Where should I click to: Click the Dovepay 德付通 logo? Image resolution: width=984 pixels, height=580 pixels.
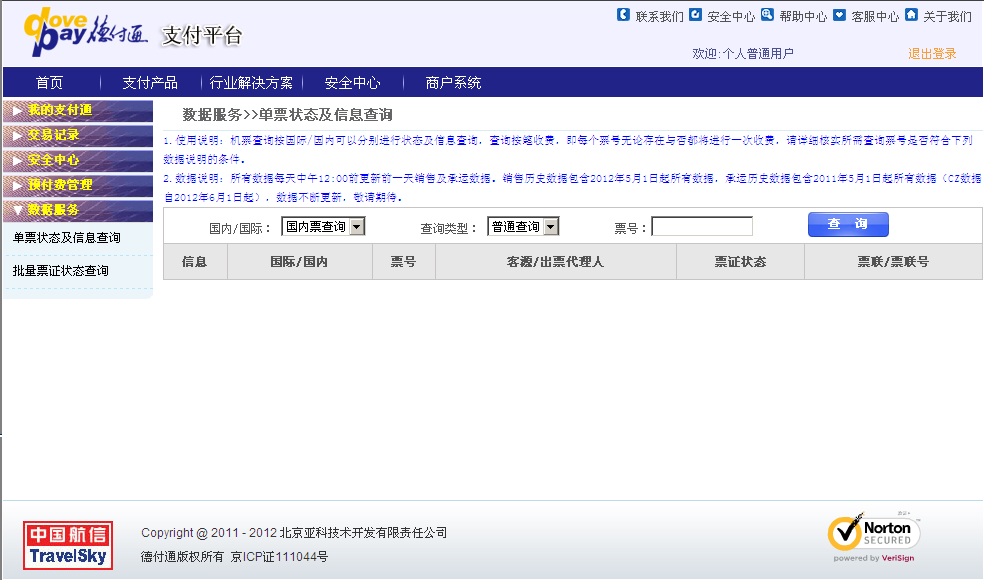[85, 35]
